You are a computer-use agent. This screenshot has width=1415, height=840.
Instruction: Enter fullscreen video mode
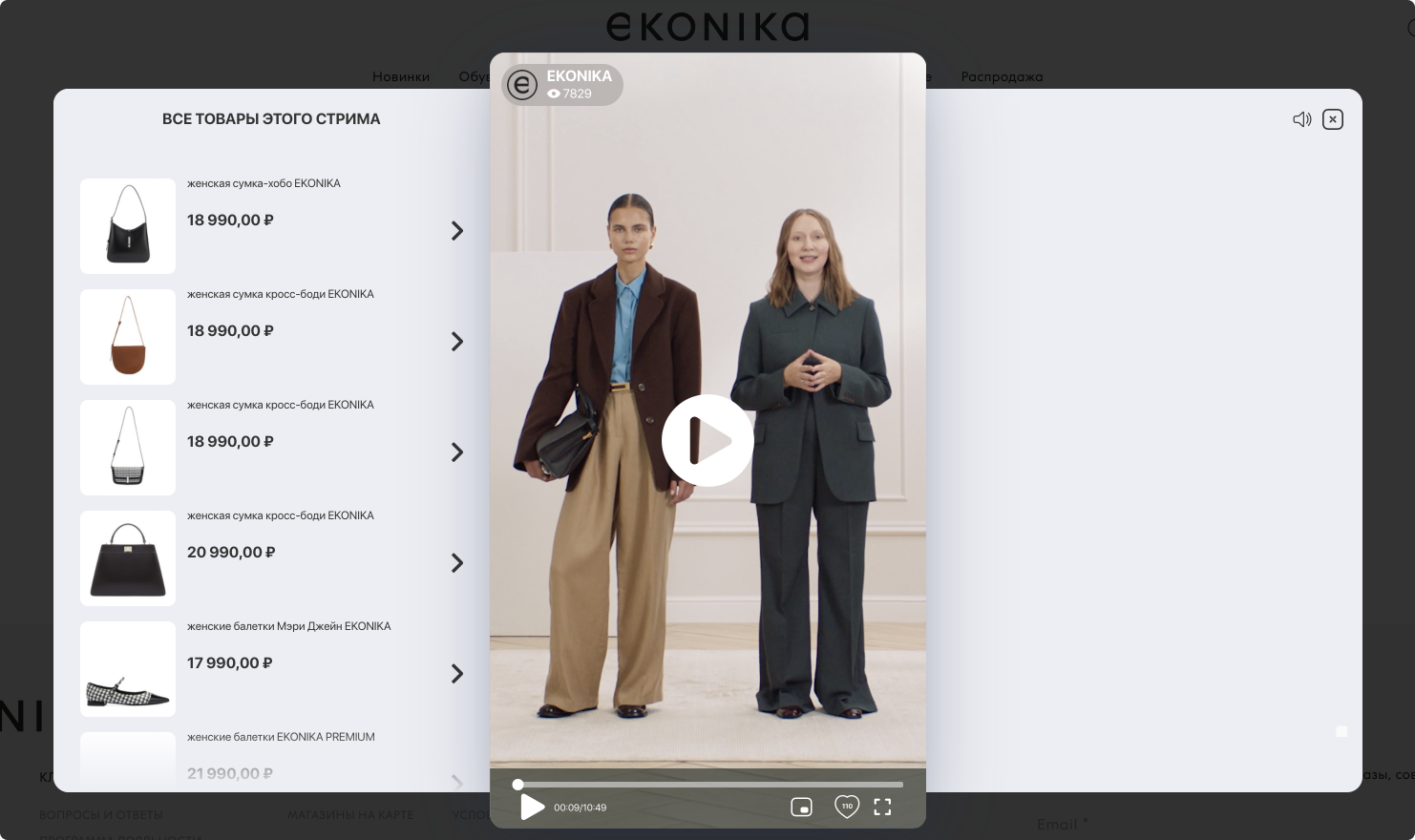(x=882, y=808)
